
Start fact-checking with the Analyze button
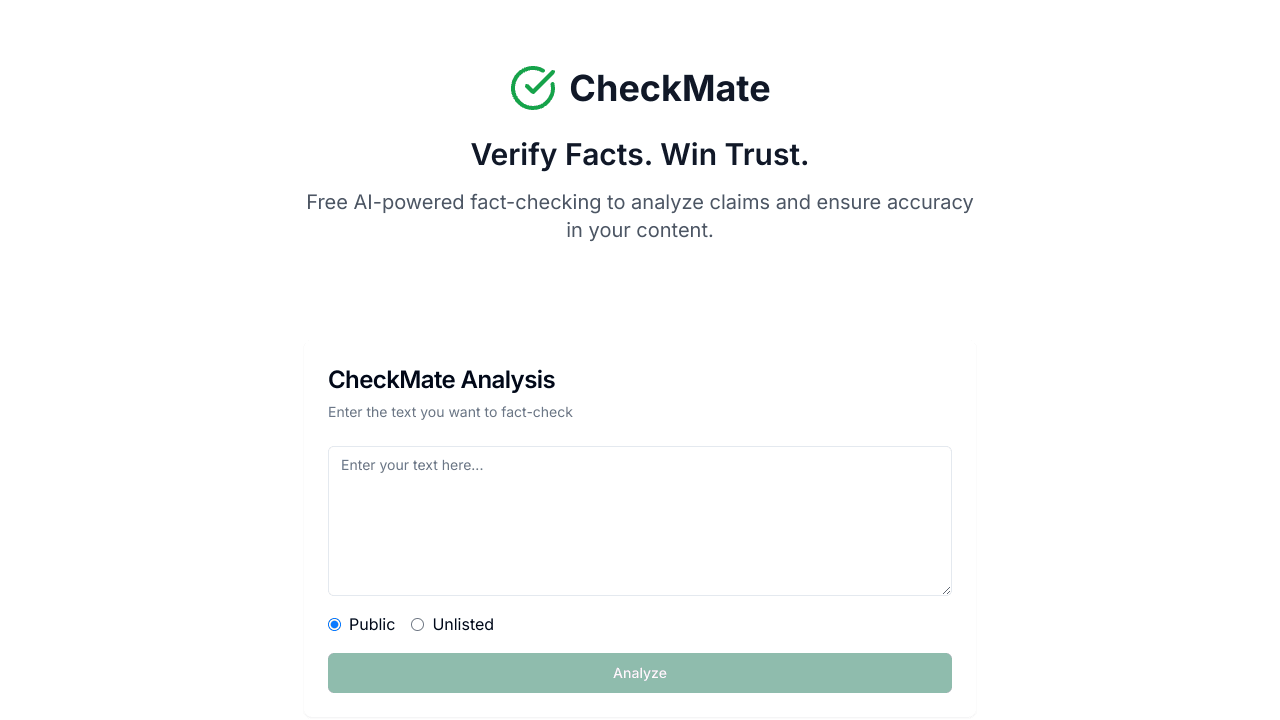[x=639, y=673]
